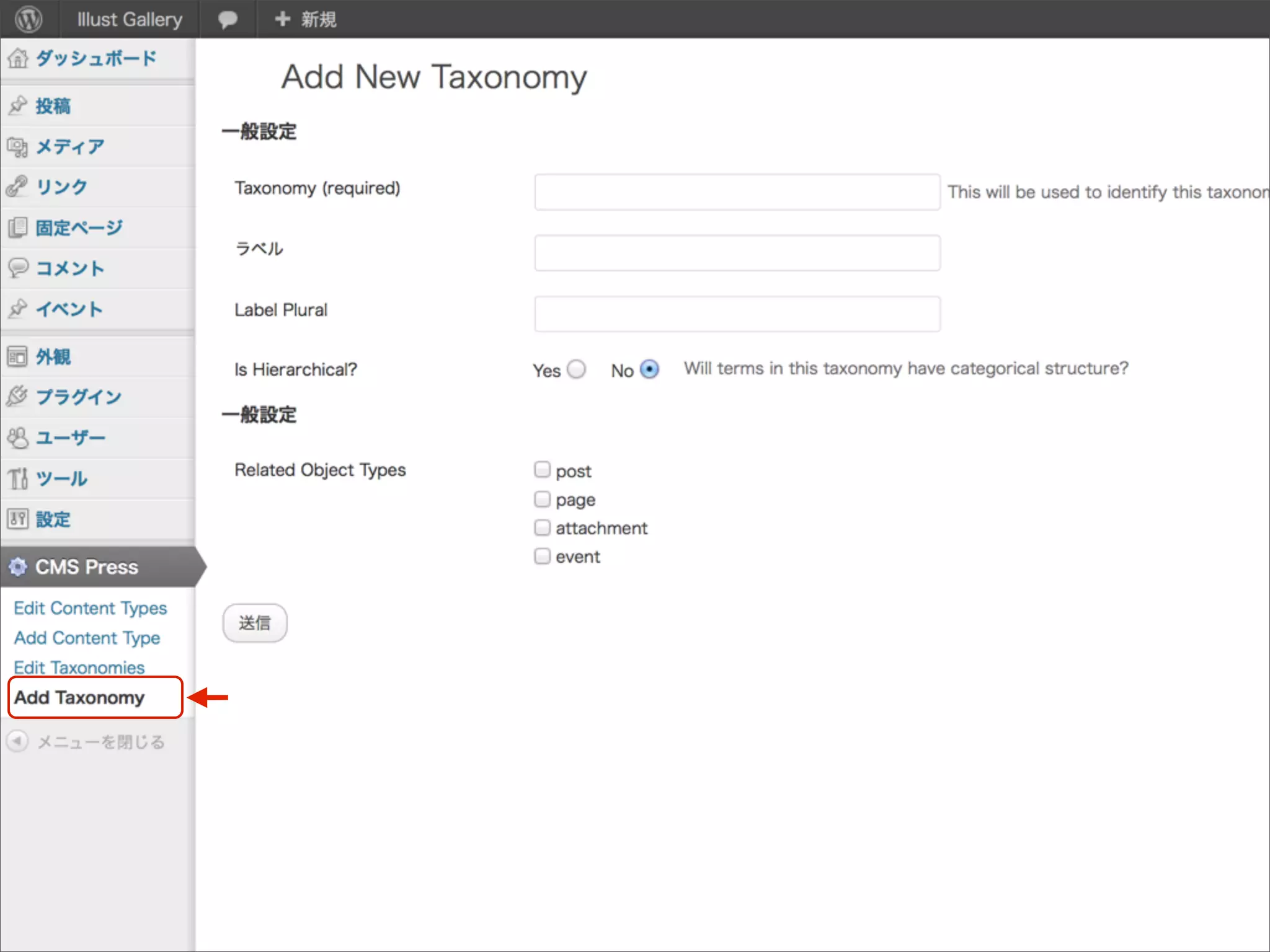Open the comments bubble icon in admin bar
The height and width of the screenshot is (952, 1270).
tap(228, 19)
